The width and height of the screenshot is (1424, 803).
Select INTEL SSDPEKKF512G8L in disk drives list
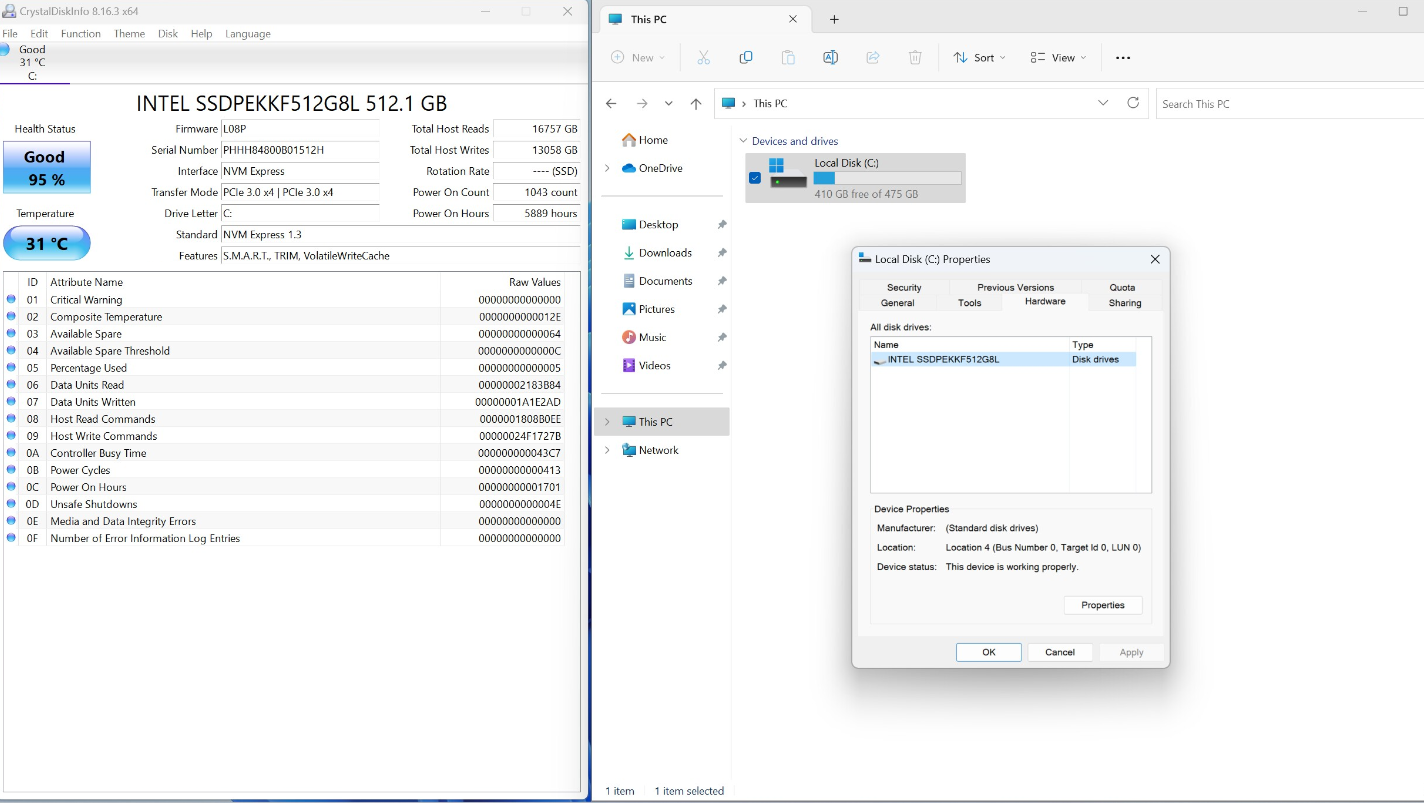click(1003, 359)
